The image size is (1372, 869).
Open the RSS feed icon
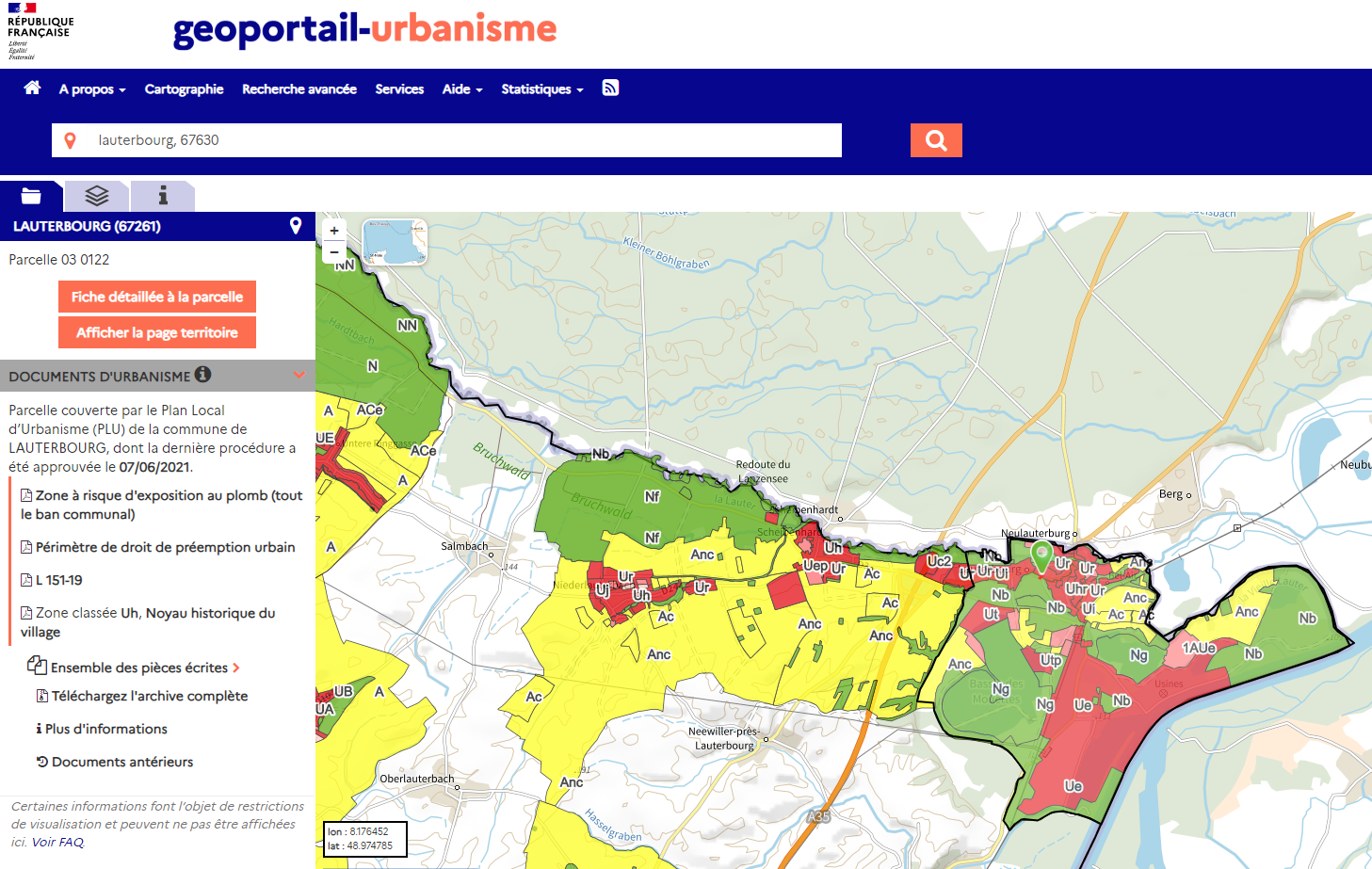click(x=610, y=89)
